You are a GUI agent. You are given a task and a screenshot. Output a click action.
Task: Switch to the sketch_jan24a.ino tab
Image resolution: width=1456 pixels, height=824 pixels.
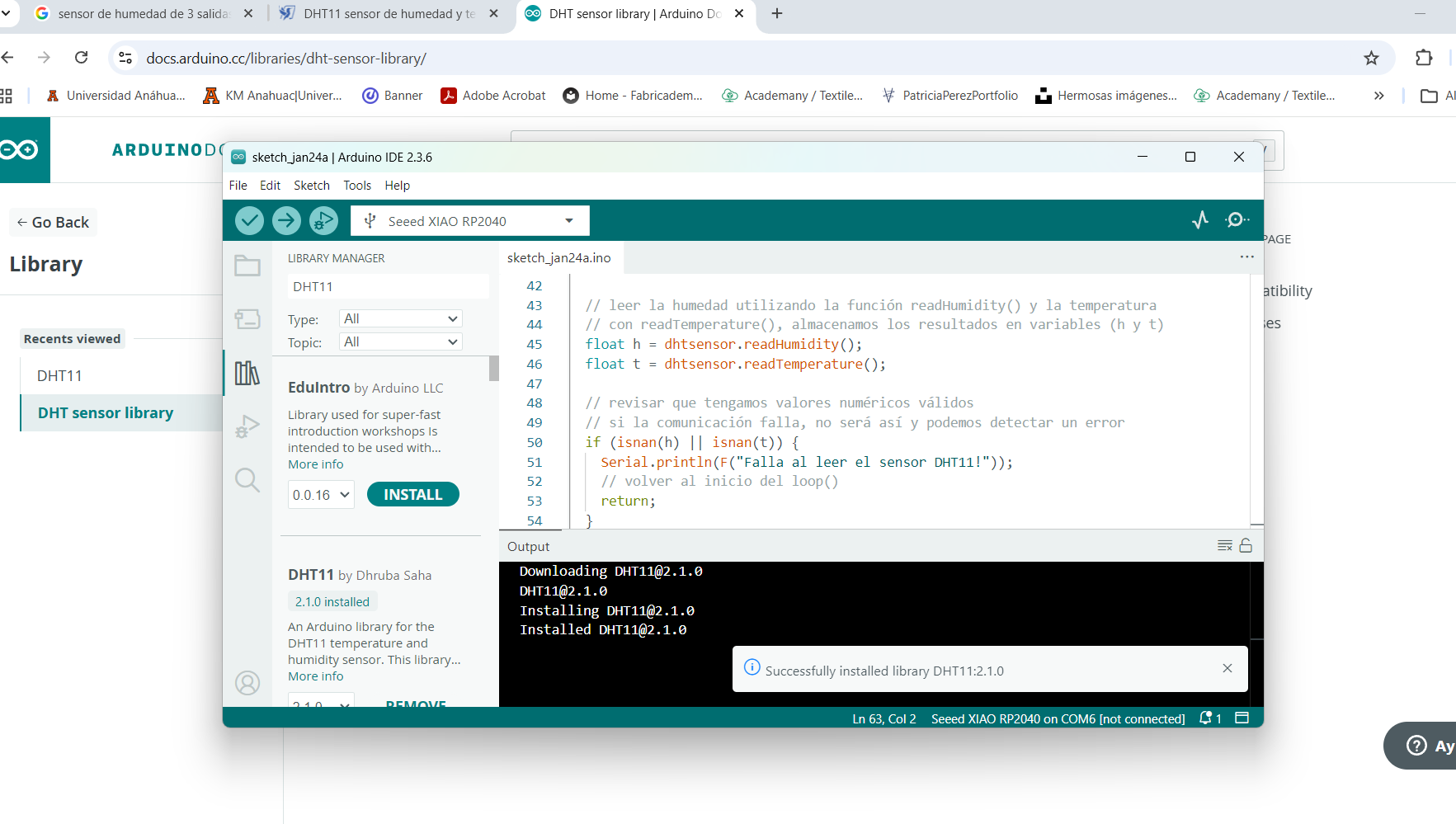click(x=558, y=257)
